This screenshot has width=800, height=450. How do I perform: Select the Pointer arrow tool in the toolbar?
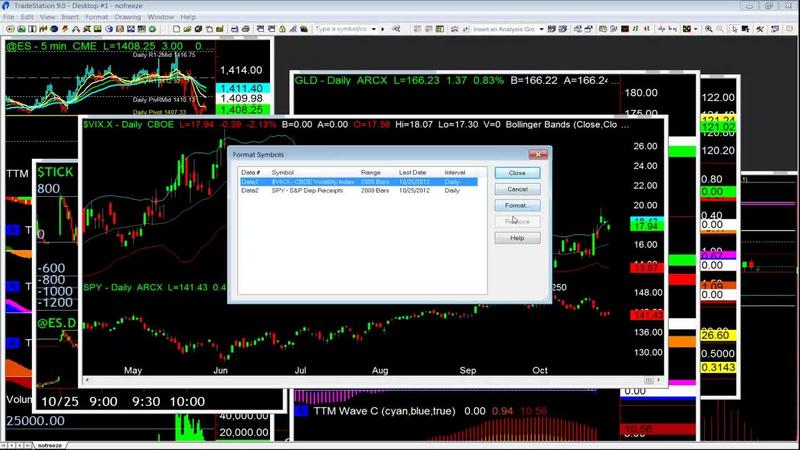pyautogui.click(x=735, y=29)
